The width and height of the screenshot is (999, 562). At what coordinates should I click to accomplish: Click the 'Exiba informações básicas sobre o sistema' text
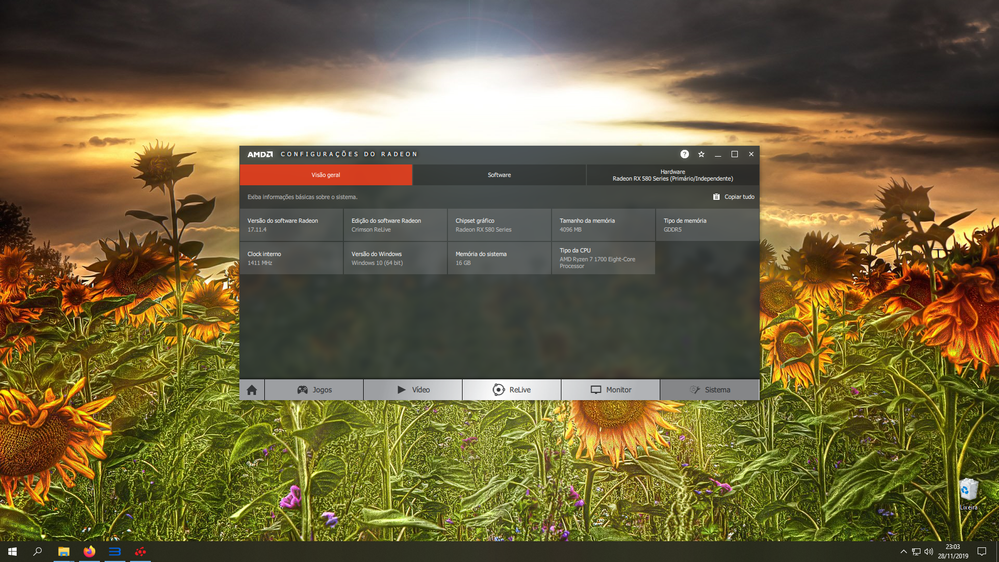tap(302, 197)
